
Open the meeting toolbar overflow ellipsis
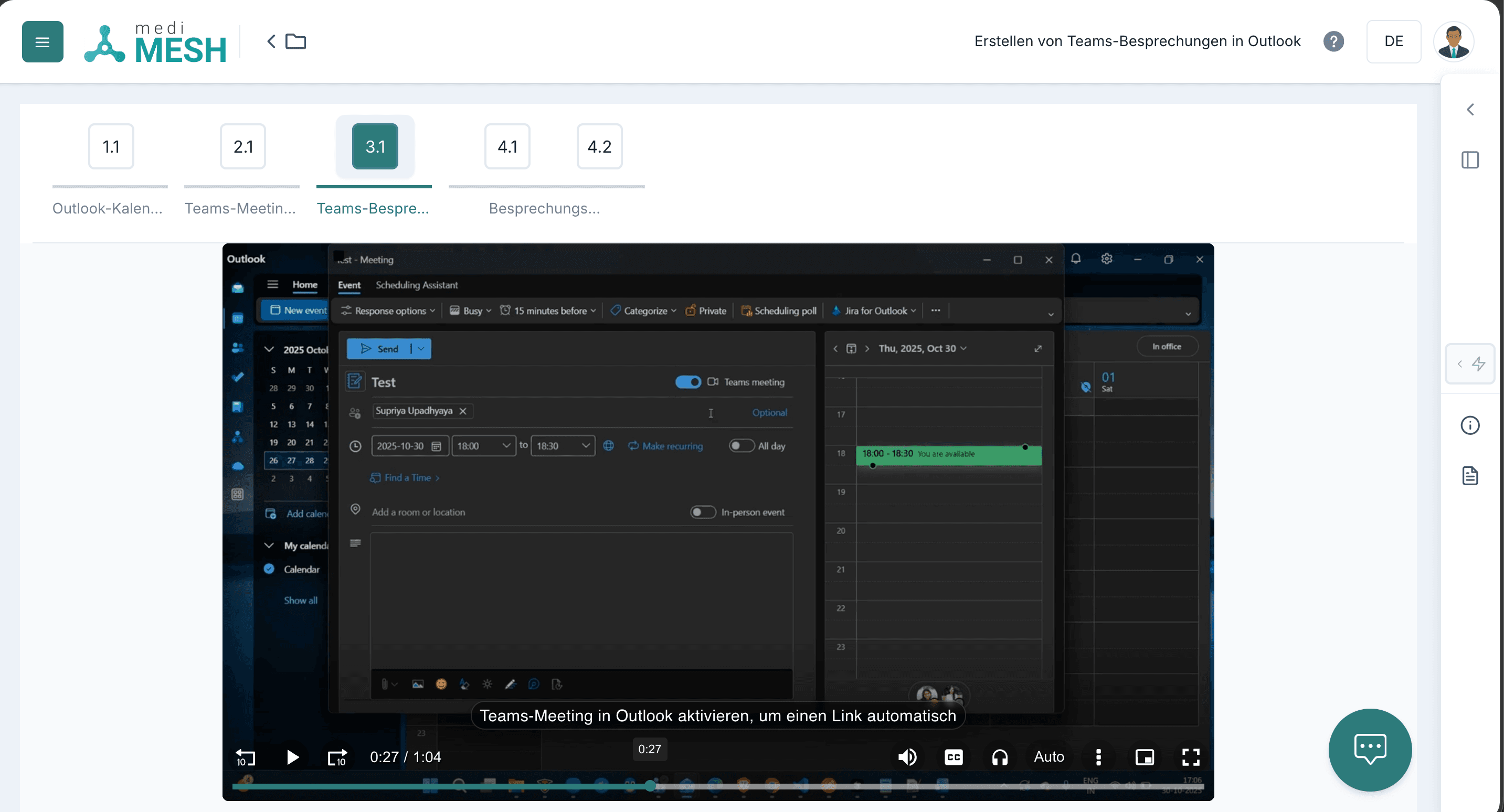tap(936, 311)
